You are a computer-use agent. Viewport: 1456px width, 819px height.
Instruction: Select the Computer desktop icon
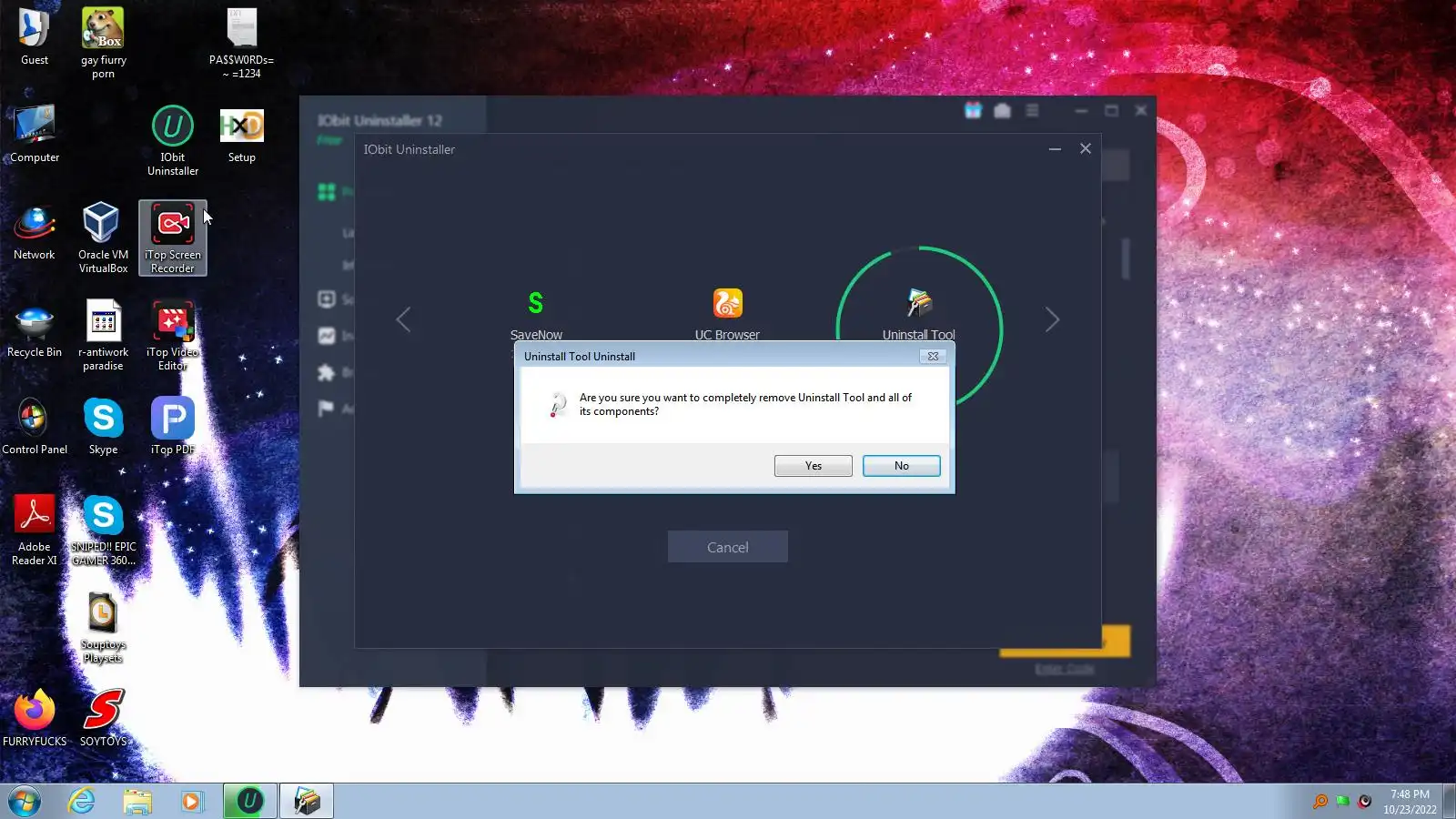pyautogui.click(x=35, y=134)
